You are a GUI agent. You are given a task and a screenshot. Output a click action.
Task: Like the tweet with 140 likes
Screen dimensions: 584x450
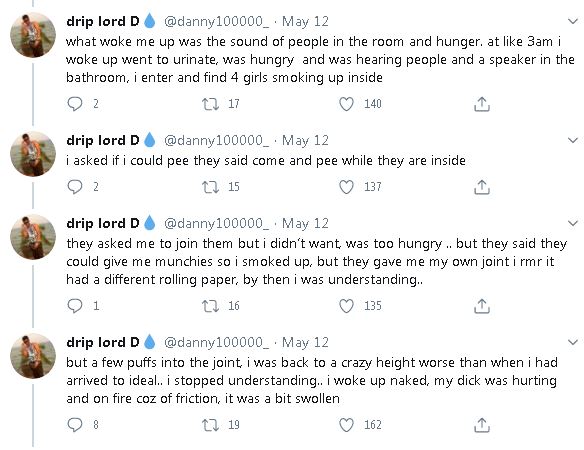point(346,104)
